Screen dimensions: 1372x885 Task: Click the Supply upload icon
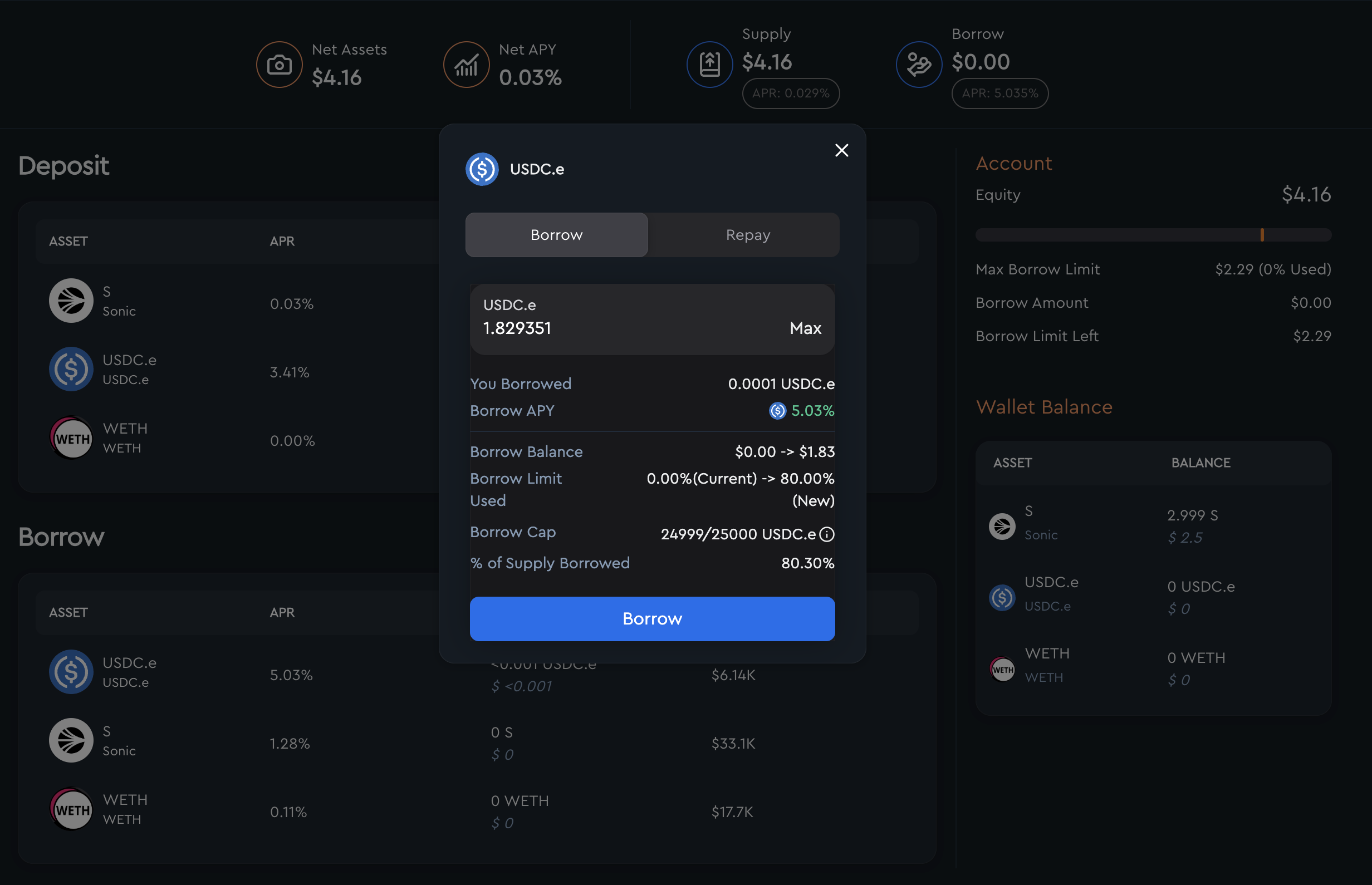pos(709,65)
